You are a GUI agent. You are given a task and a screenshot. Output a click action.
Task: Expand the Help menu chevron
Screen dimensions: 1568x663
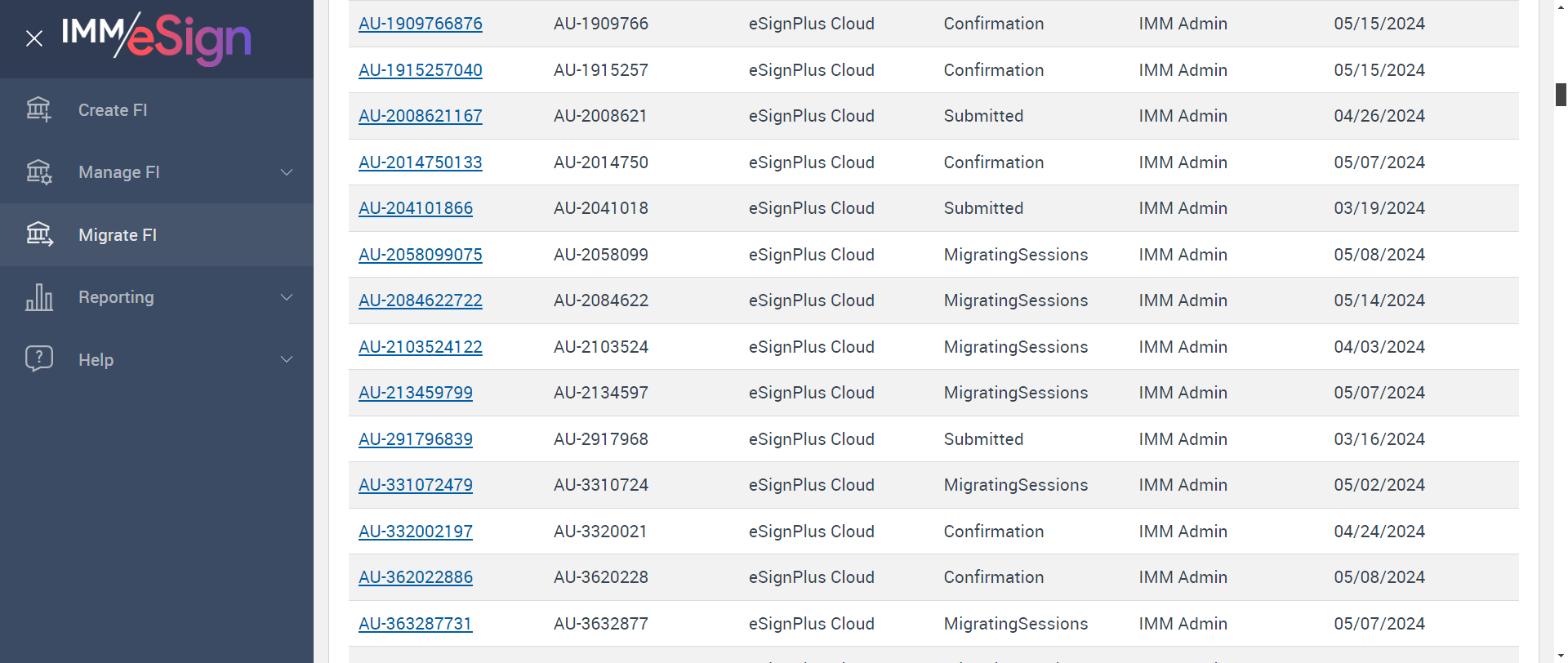tap(287, 359)
